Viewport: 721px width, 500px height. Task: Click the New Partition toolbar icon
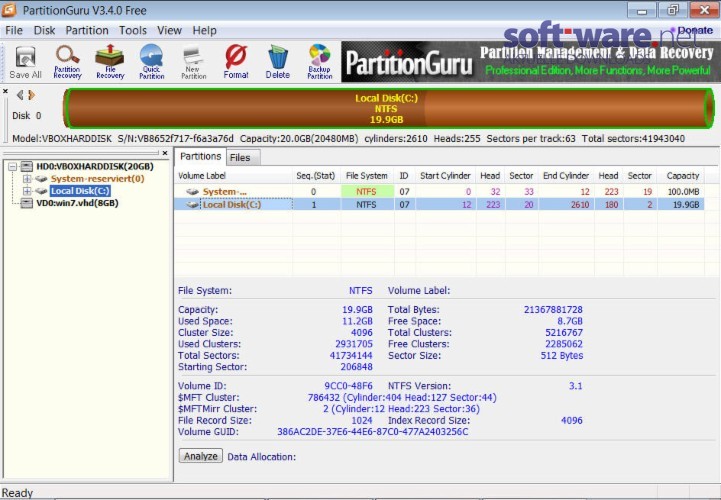194,63
